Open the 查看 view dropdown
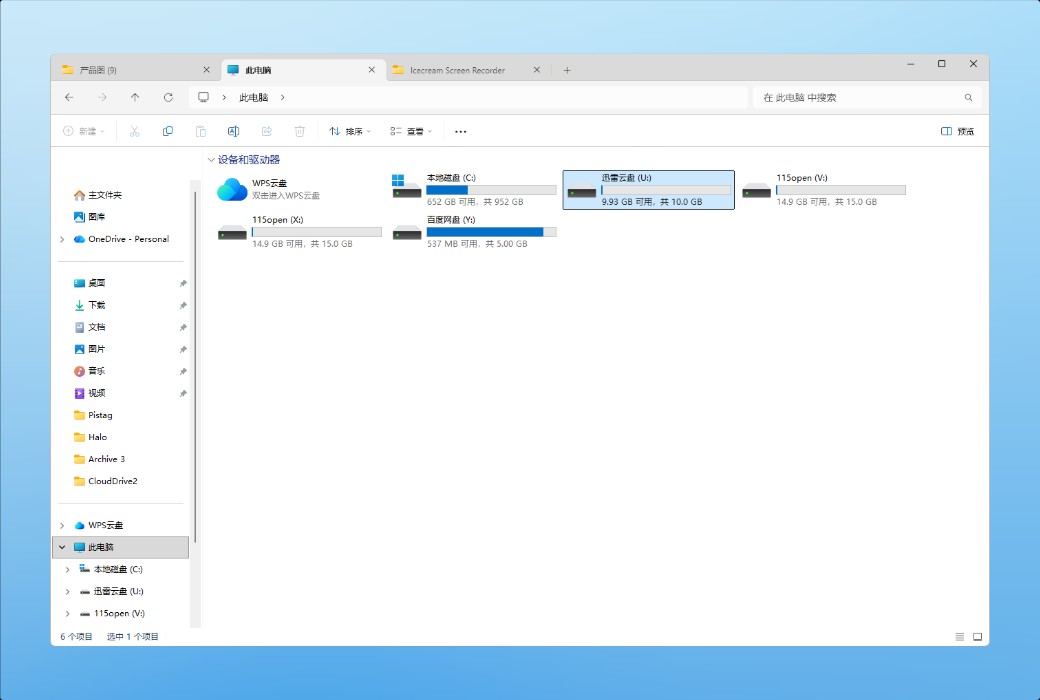This screenshot has height=700, width=1040. tap(411, 131)
